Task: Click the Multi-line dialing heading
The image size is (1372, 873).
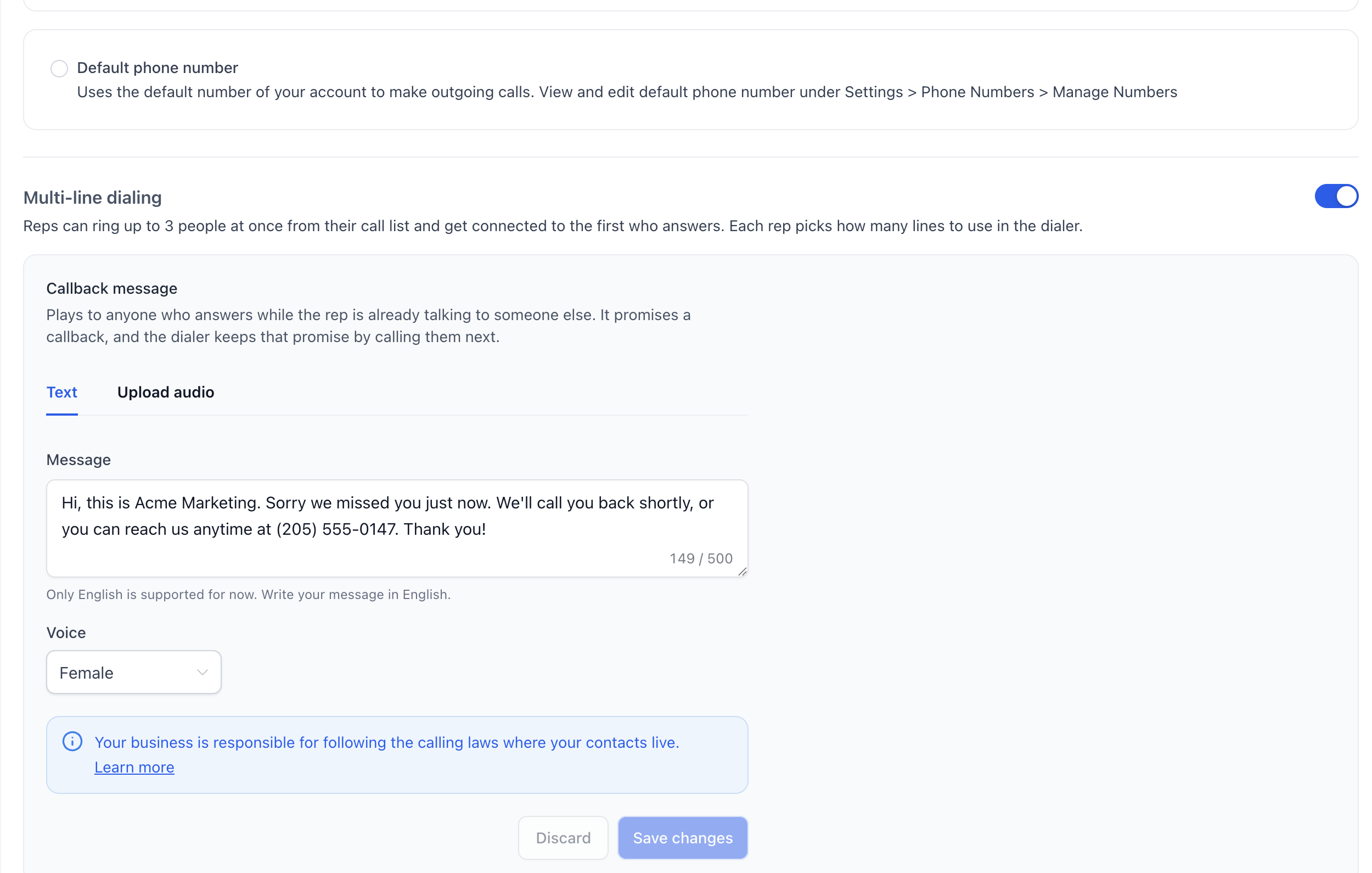Action: coord(92,197)
